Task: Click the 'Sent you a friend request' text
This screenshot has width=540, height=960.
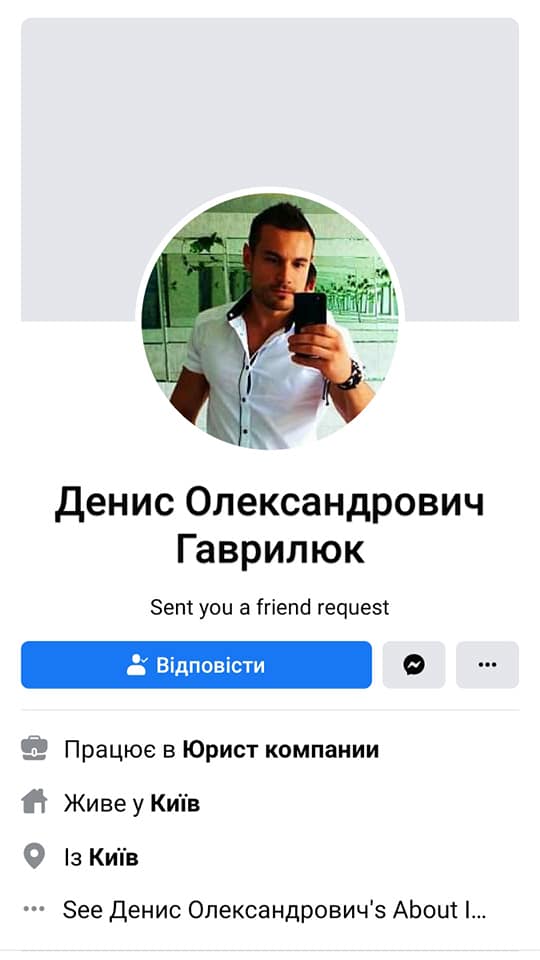Action: point(270,607)
